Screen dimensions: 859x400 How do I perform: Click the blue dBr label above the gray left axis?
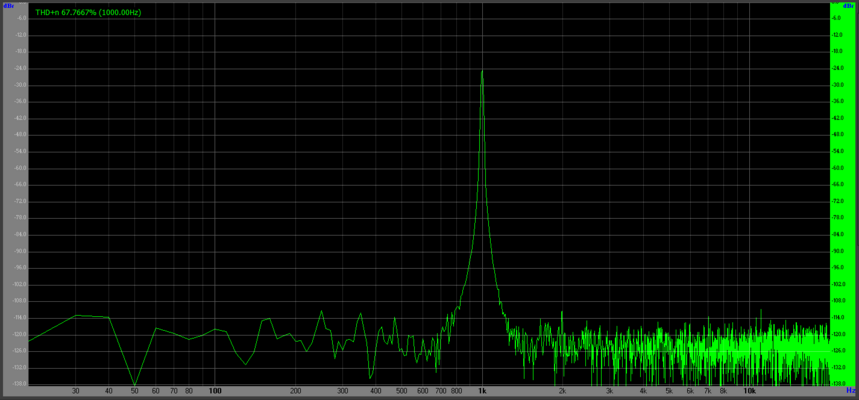(x=8, y=5)
